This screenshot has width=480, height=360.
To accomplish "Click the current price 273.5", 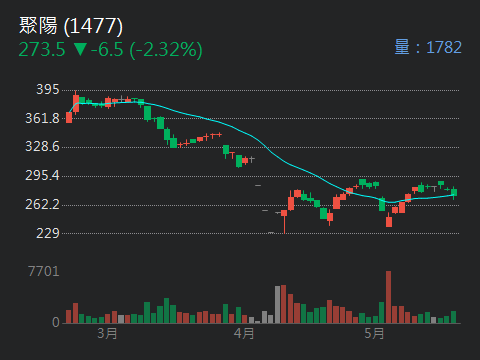I will coord(42,50).
